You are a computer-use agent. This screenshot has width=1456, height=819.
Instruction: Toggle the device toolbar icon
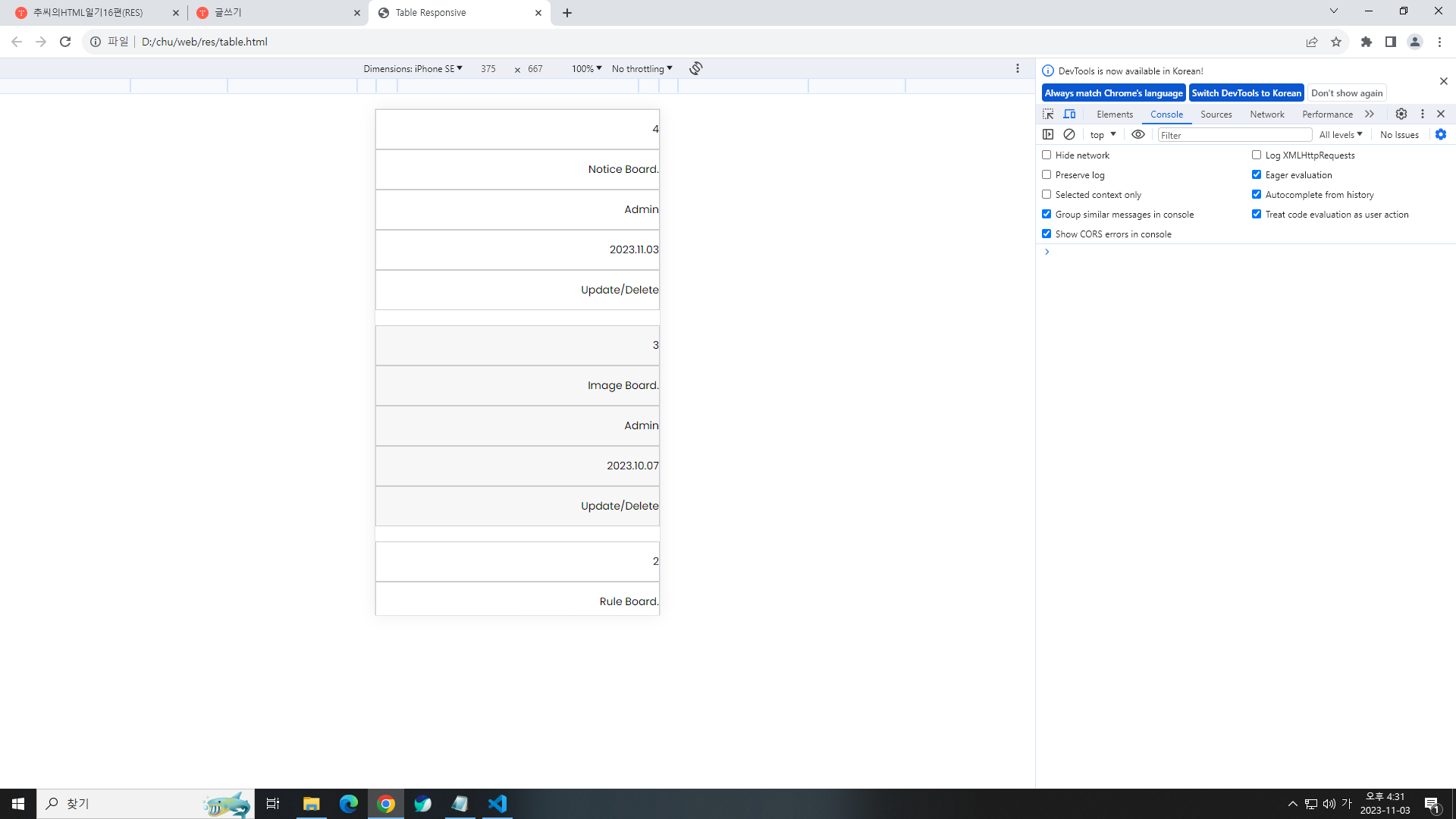pos(1069,114)
